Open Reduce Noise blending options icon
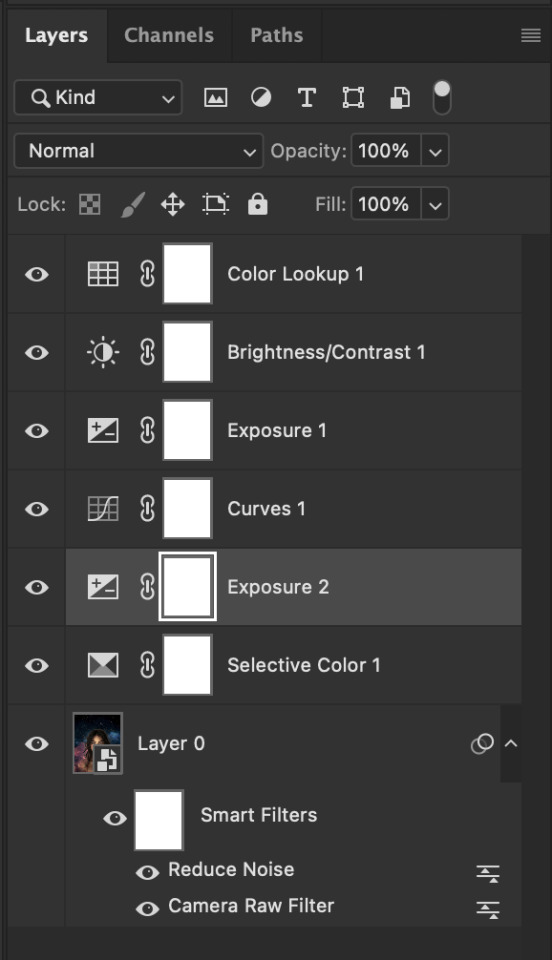Image resolution: width=552 pixels, height=960 pixels. click(488, 874)
